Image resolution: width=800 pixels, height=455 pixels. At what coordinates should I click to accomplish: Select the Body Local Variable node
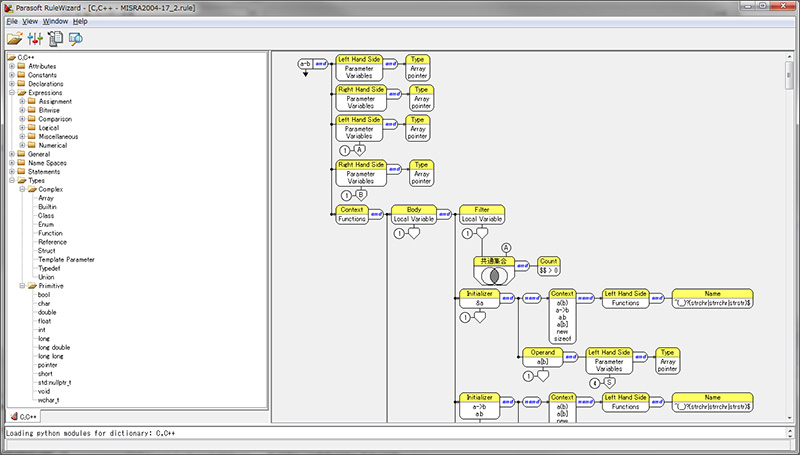tap(414, 215)
